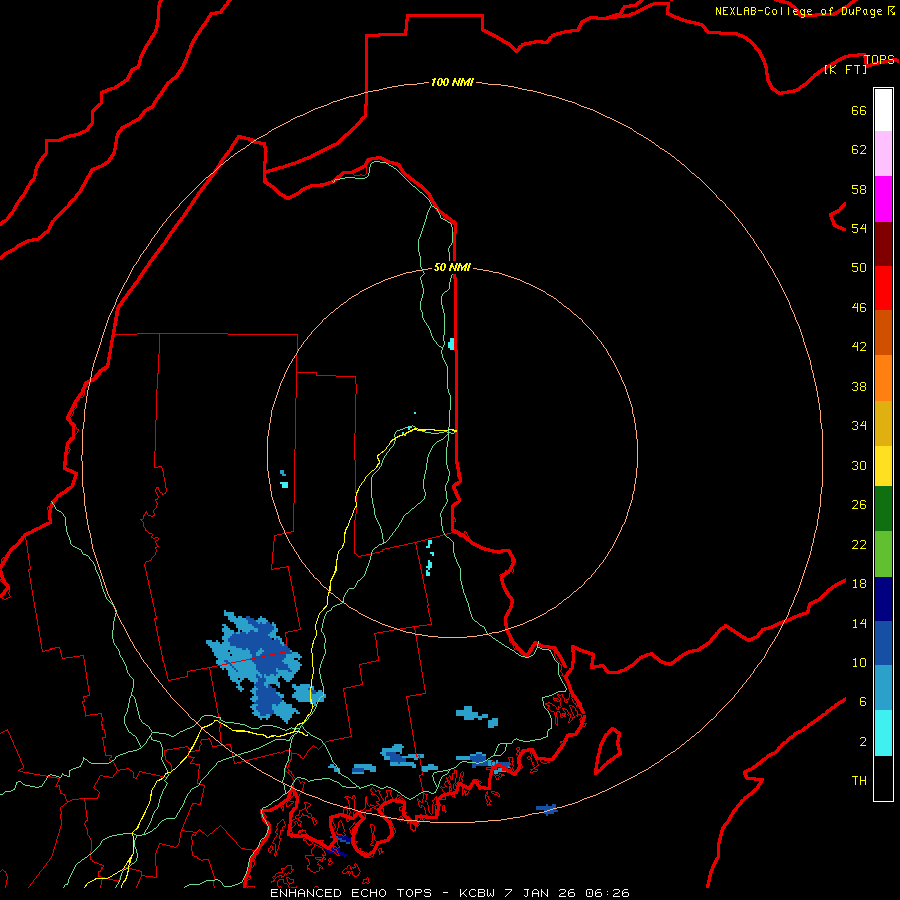
Task: Click the legend value "2"
Action: click(x=863, y=742)
